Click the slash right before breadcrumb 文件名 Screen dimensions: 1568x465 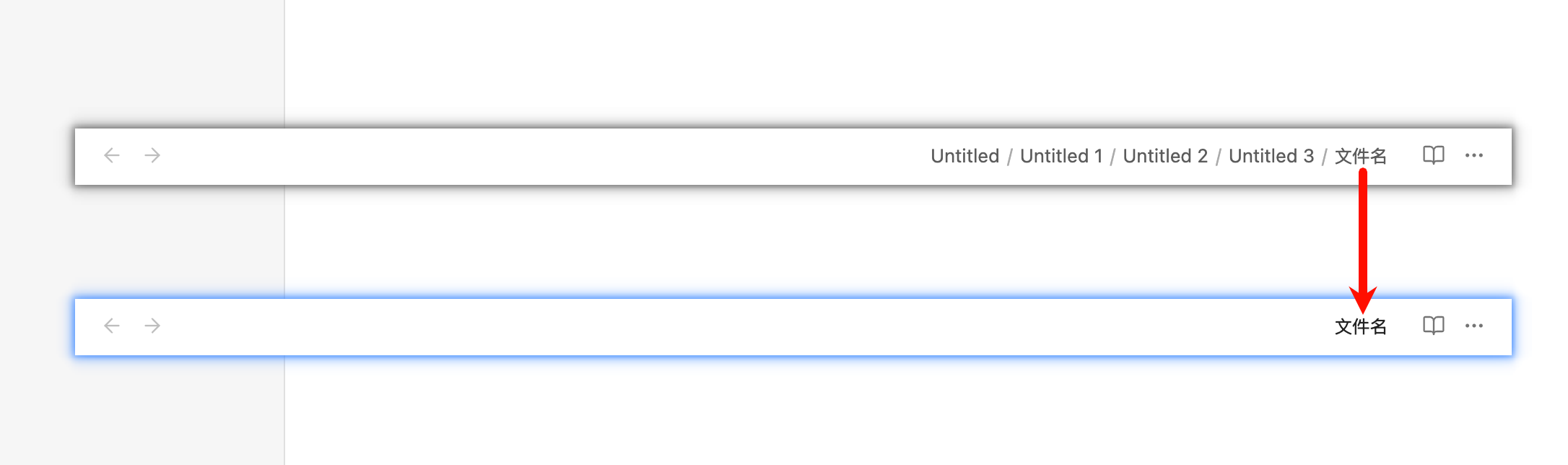pyautogui.click(x=1324, y=157)
